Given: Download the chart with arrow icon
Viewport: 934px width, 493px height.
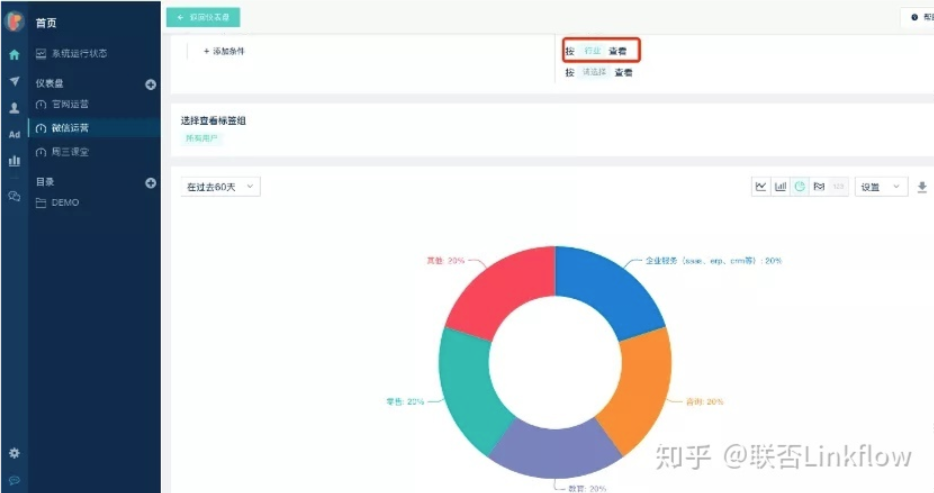Looking at the screenshot, I should [921, 187].
